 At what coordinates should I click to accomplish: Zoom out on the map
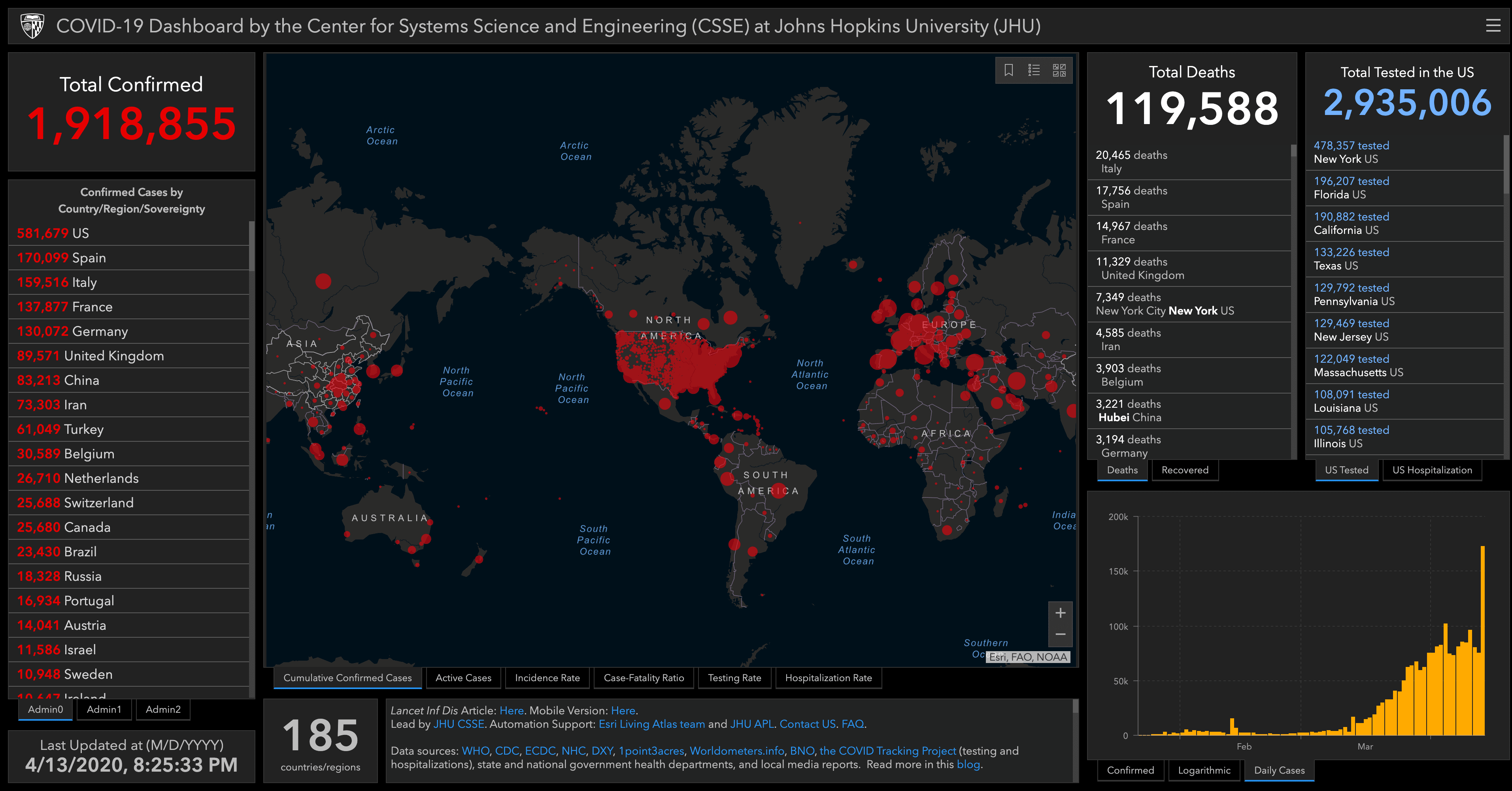click(1060, 634)
